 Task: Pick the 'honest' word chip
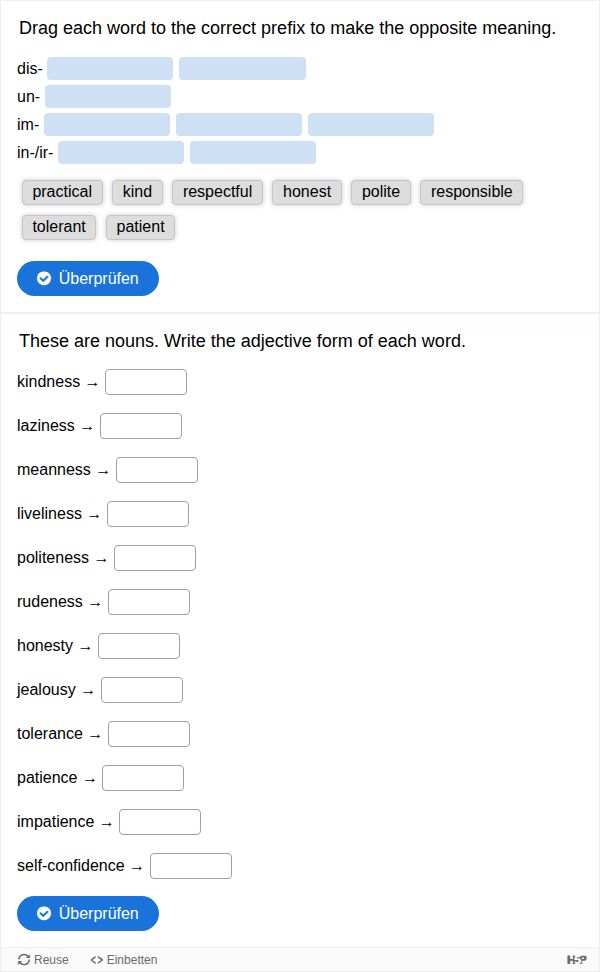tap(307, 192)
